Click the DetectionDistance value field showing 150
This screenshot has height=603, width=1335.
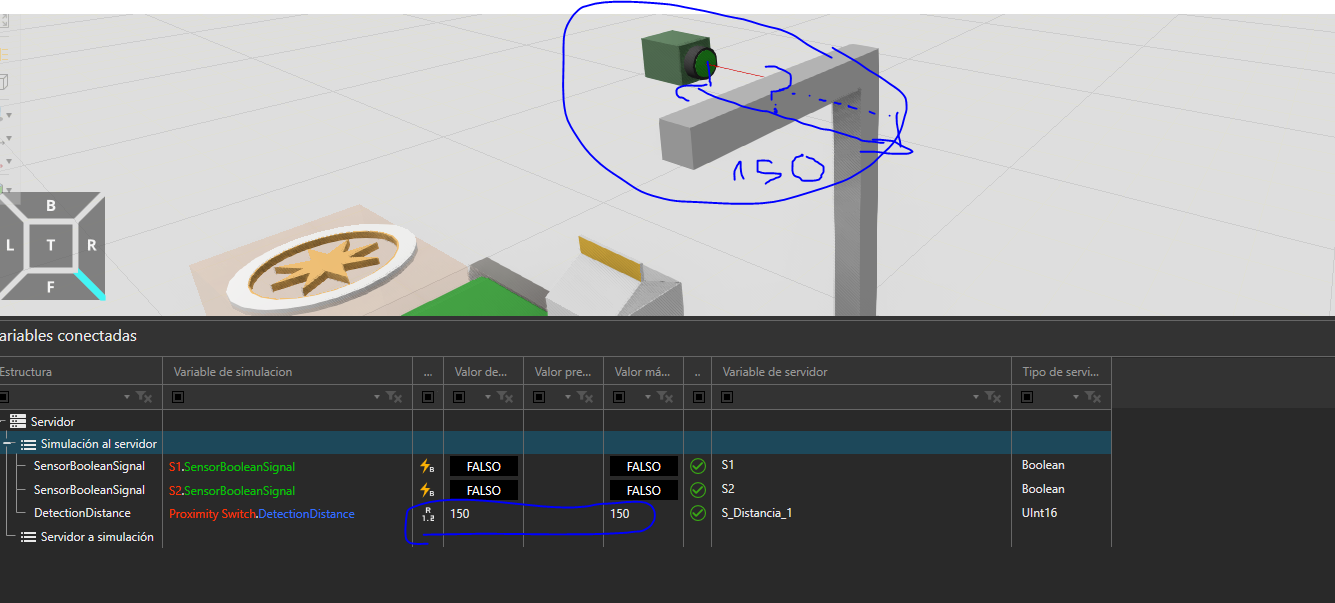(482, 513)
